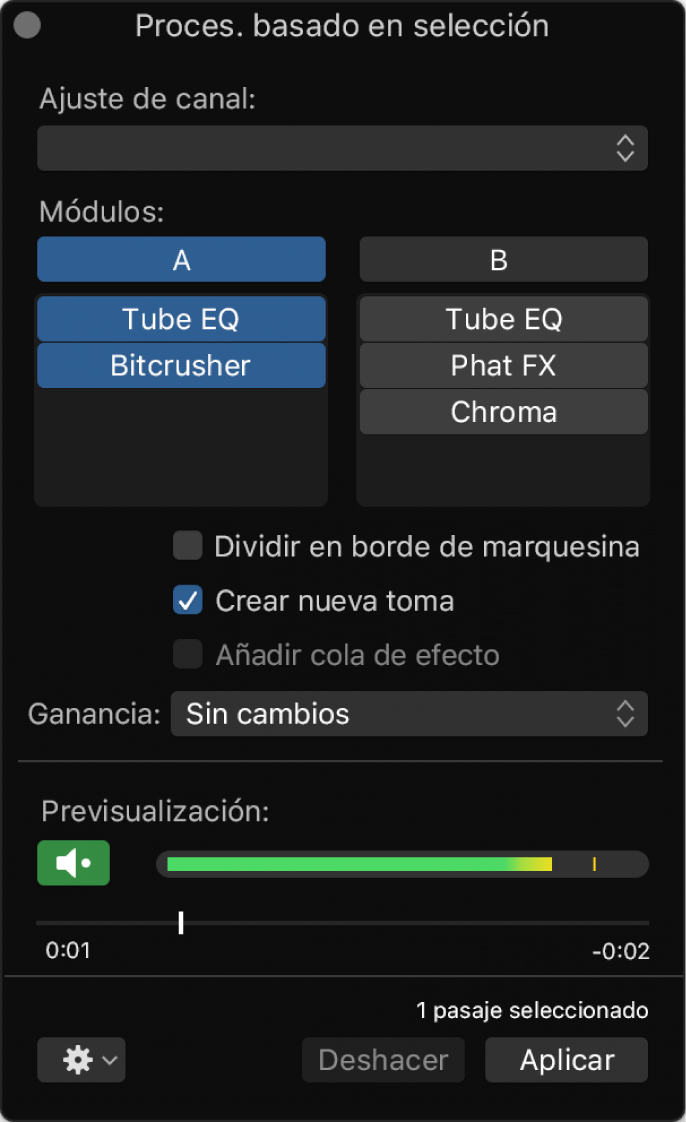
Task: Click the Deshacer button
Action: [x=383, y=1060]
